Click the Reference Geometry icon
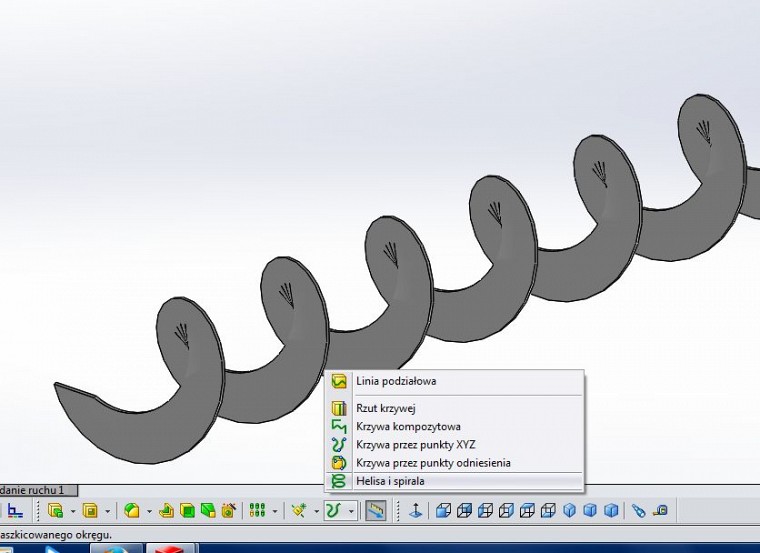Viewport: 760px width, 553px height. coord(299,510)
